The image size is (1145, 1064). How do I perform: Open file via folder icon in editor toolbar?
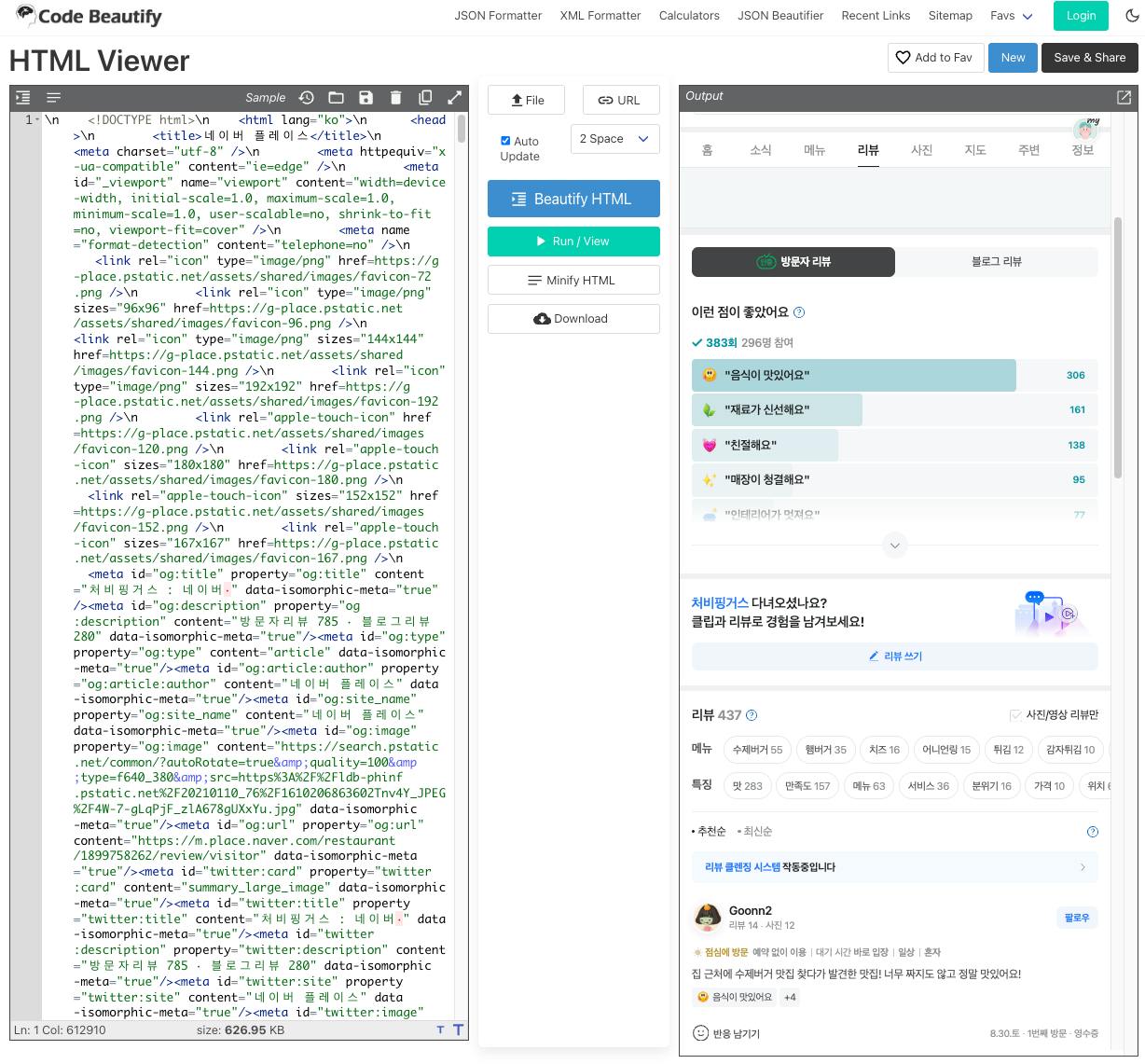coord(336,97)
